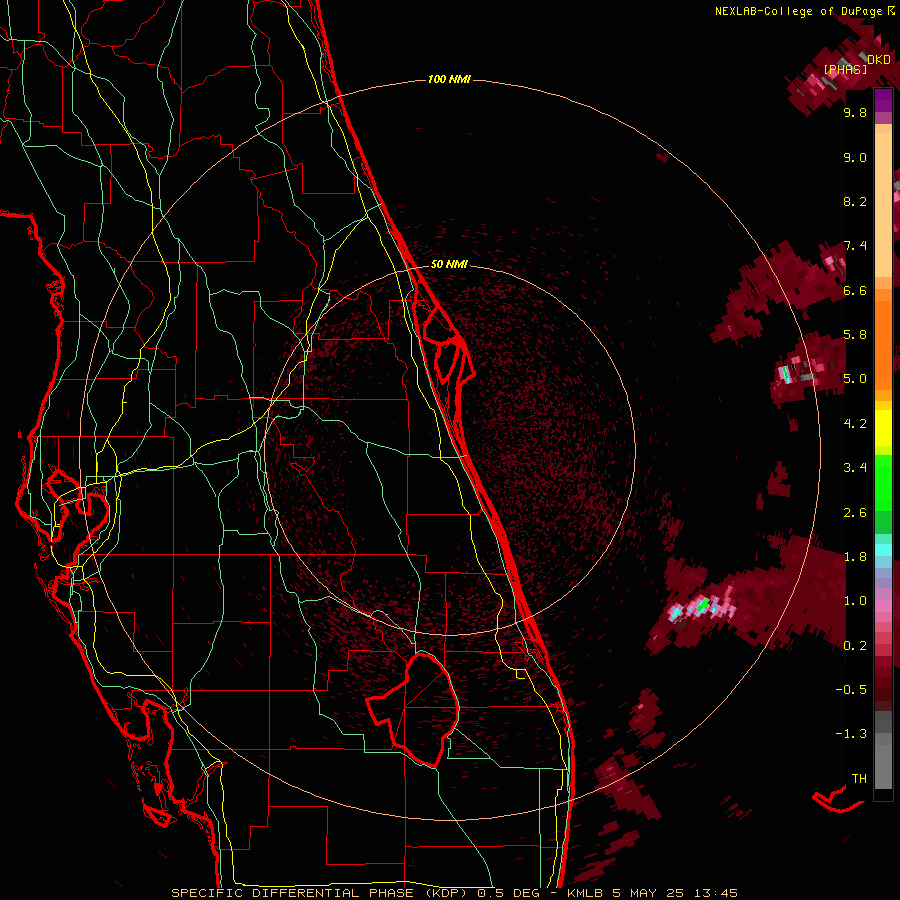Click the -1.3 scale value
Viewport: 900px width, 900px height.
coord(851,734)
